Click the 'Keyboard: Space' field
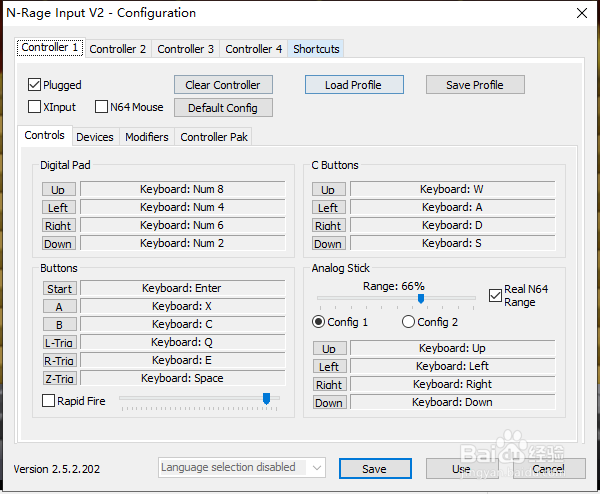 (x=183, y=378)
